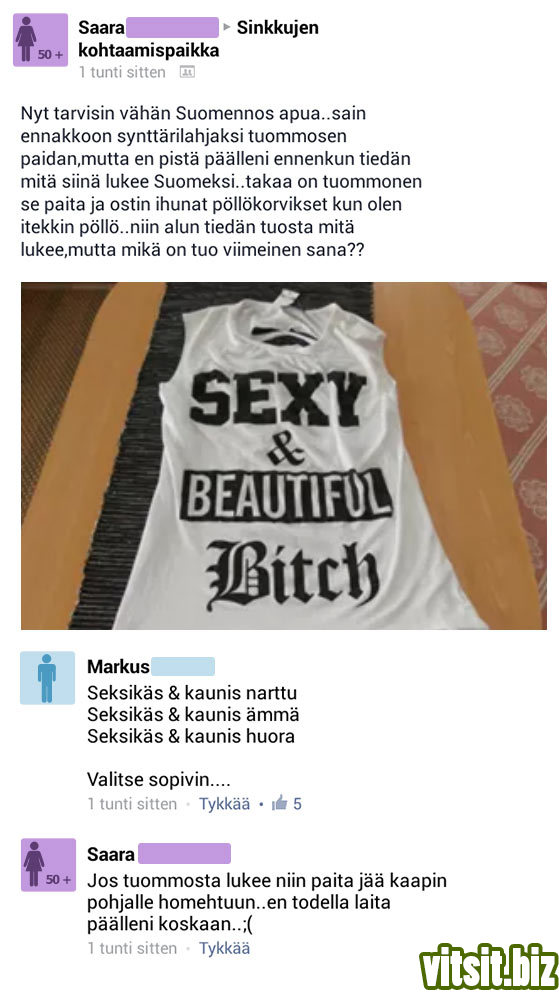Click the post text starting "Nyt tarvisin"
The height and width of the screenshot is (992, 559).
[x=221, y=182]
